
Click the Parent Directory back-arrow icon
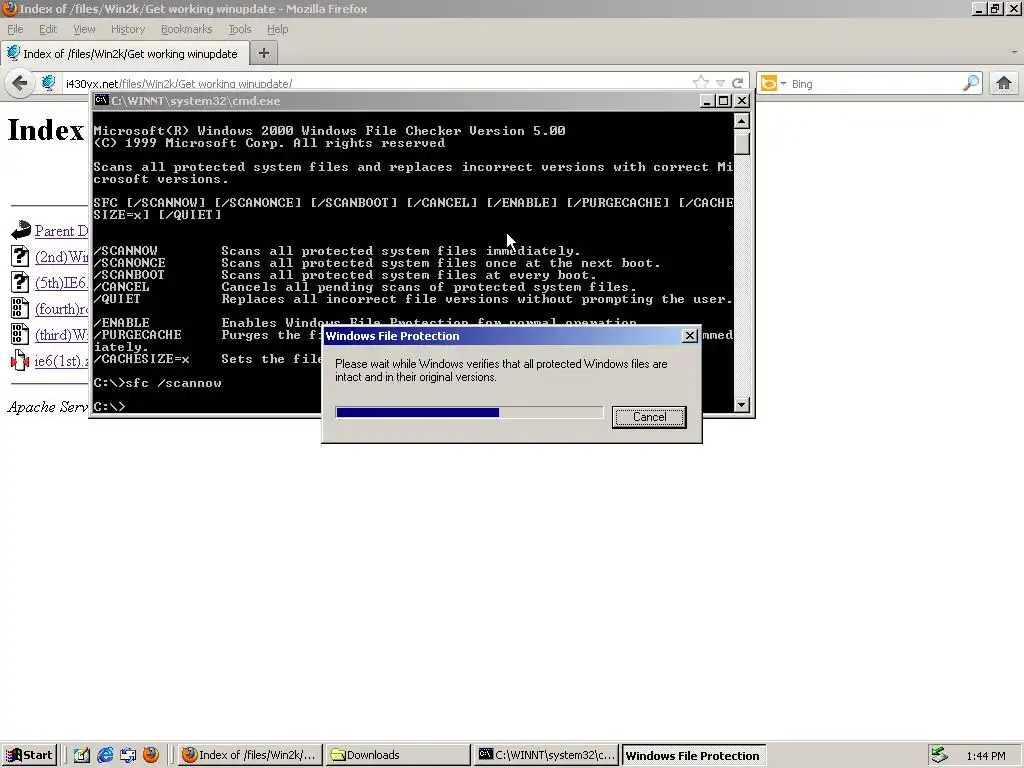pos(21,230)
